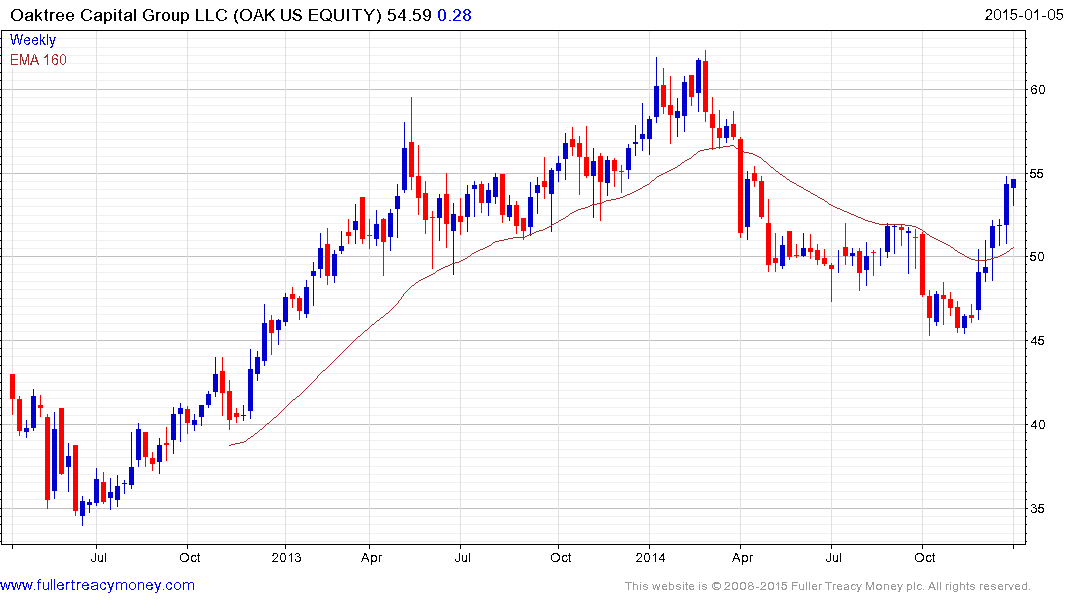Click the 'EMA 160' legend label

pyautogui.click(x=38, y=60)
